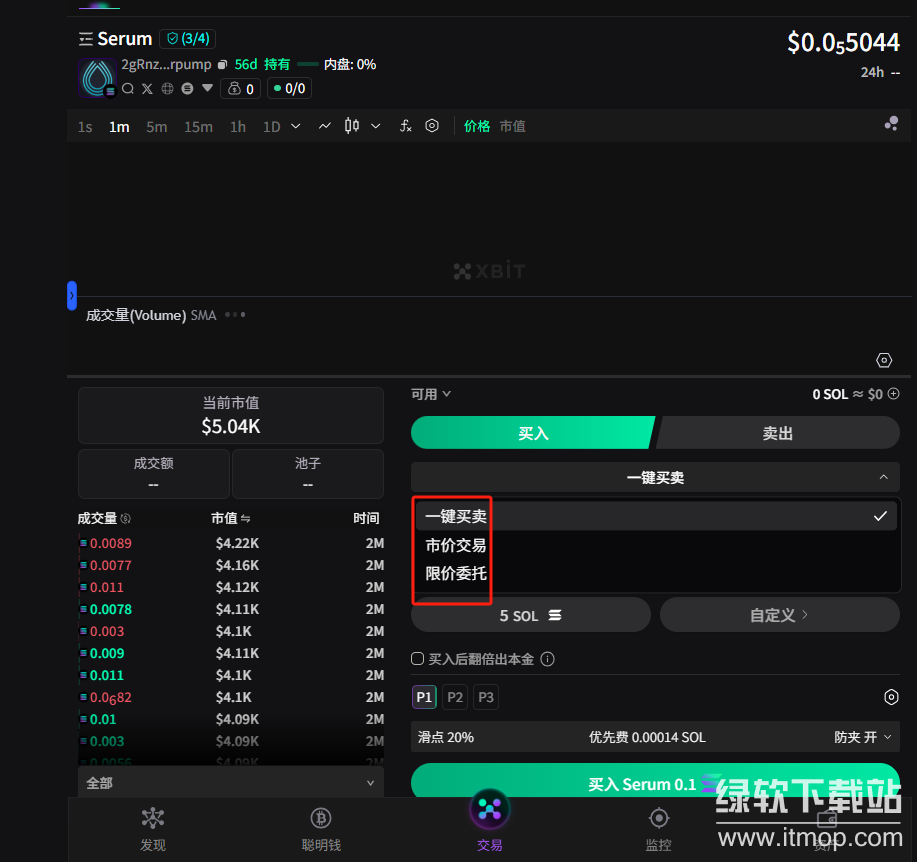Image resolution: width=917 pixels, height=862 pixels.
Task: Open the 聪明钱 smart money bitcoin icon
Action: (x=321, y=818)
